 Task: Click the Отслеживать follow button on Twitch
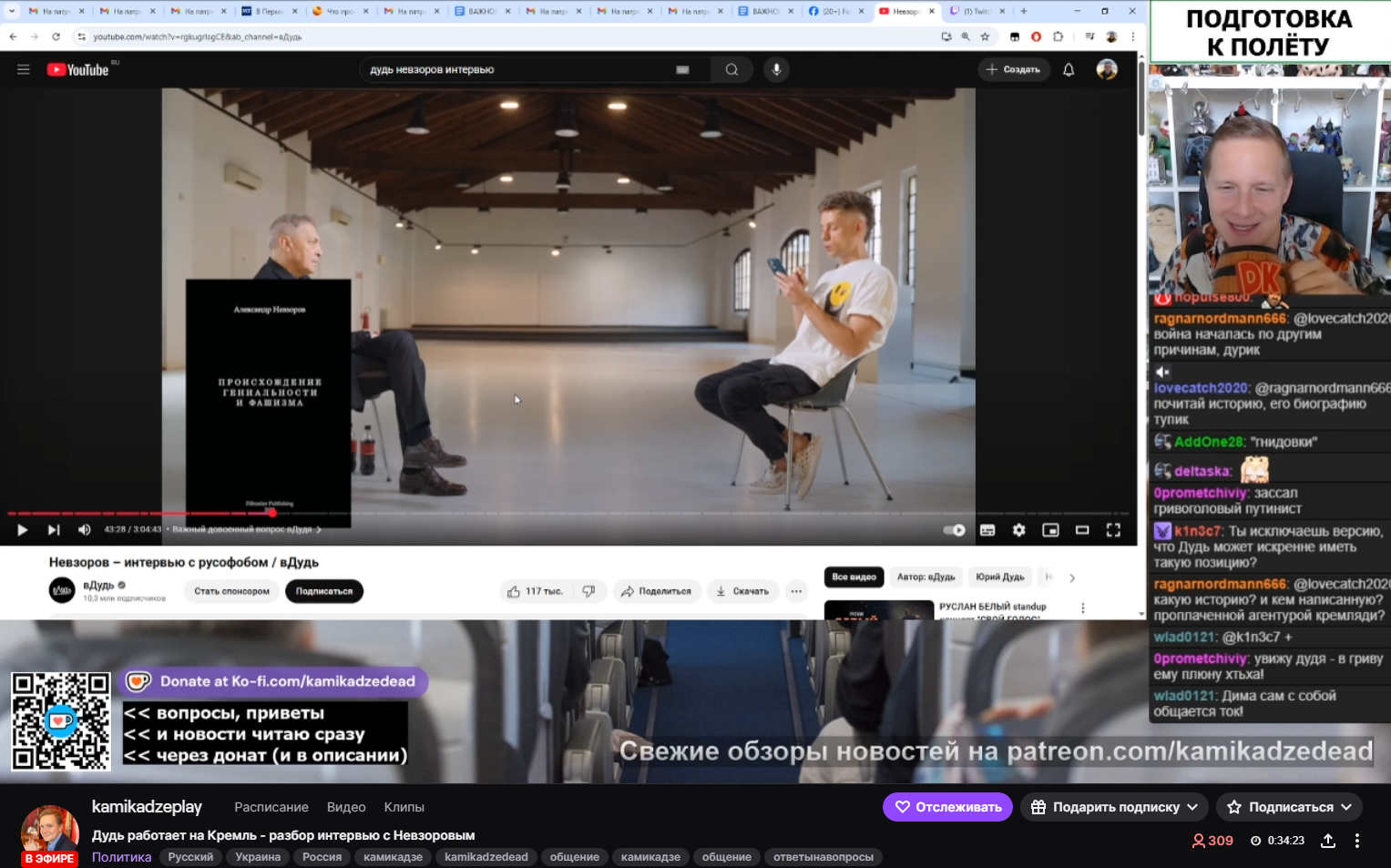click(x=947, y=807)
